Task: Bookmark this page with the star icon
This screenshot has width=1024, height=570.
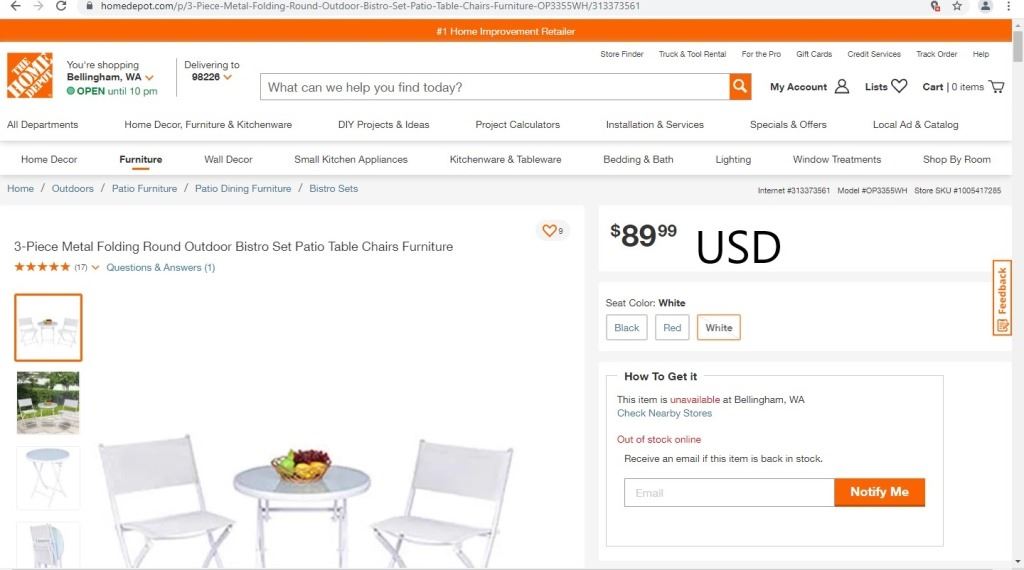Action: [x=957, y=6]
